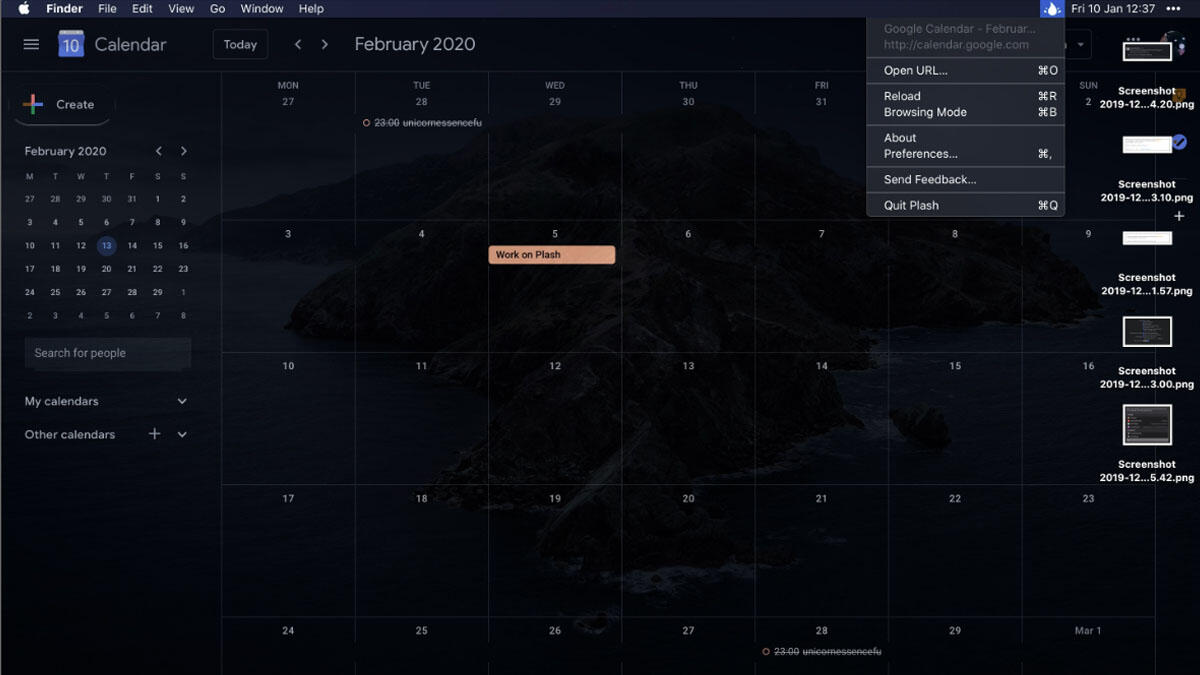Viewport: 1200px width, 675px height.
Task: Select Open URL… from Plash menu
Action: (x=915, y=70)
